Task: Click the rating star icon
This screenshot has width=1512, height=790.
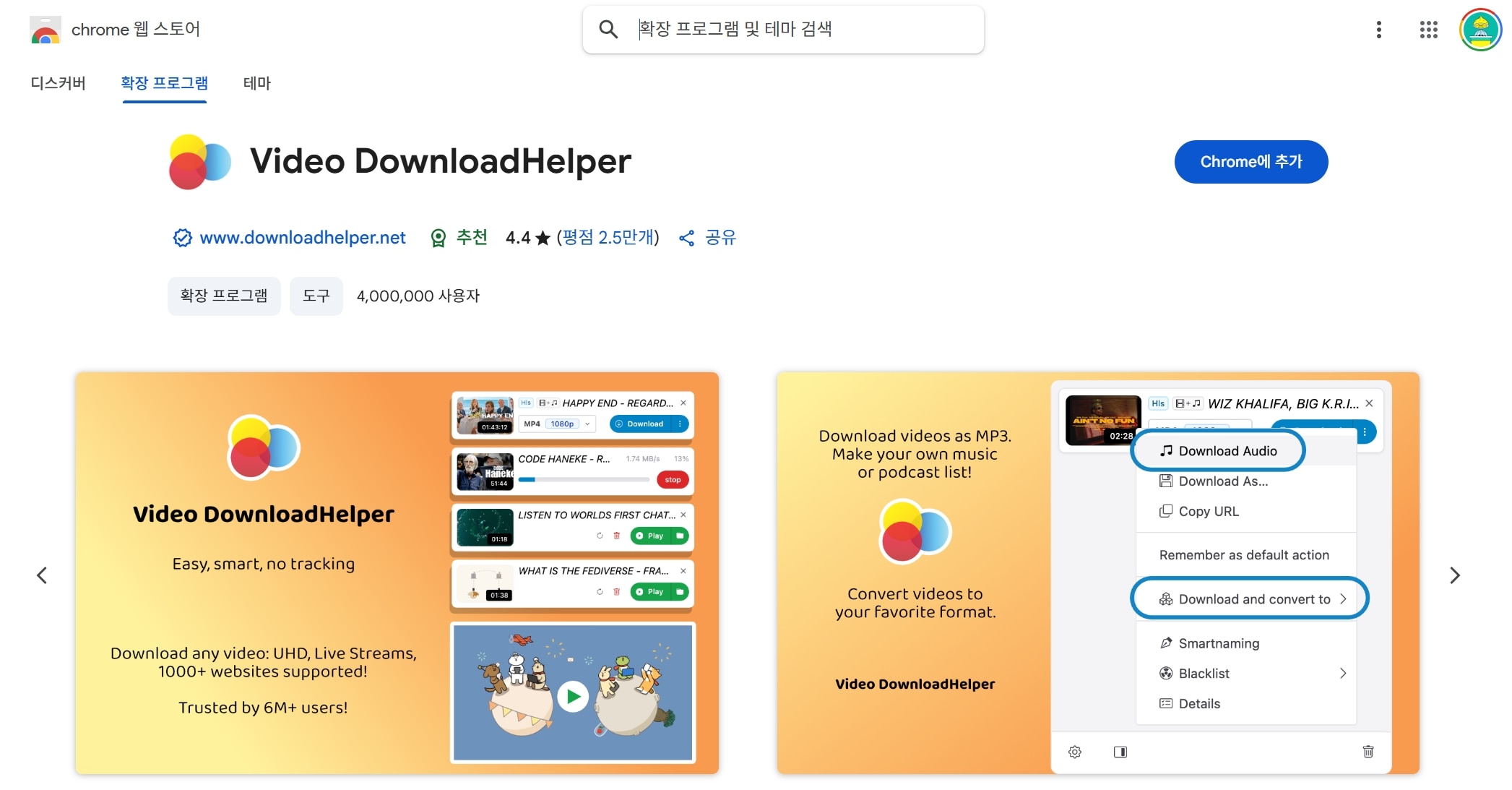Action: click(543, 238)
